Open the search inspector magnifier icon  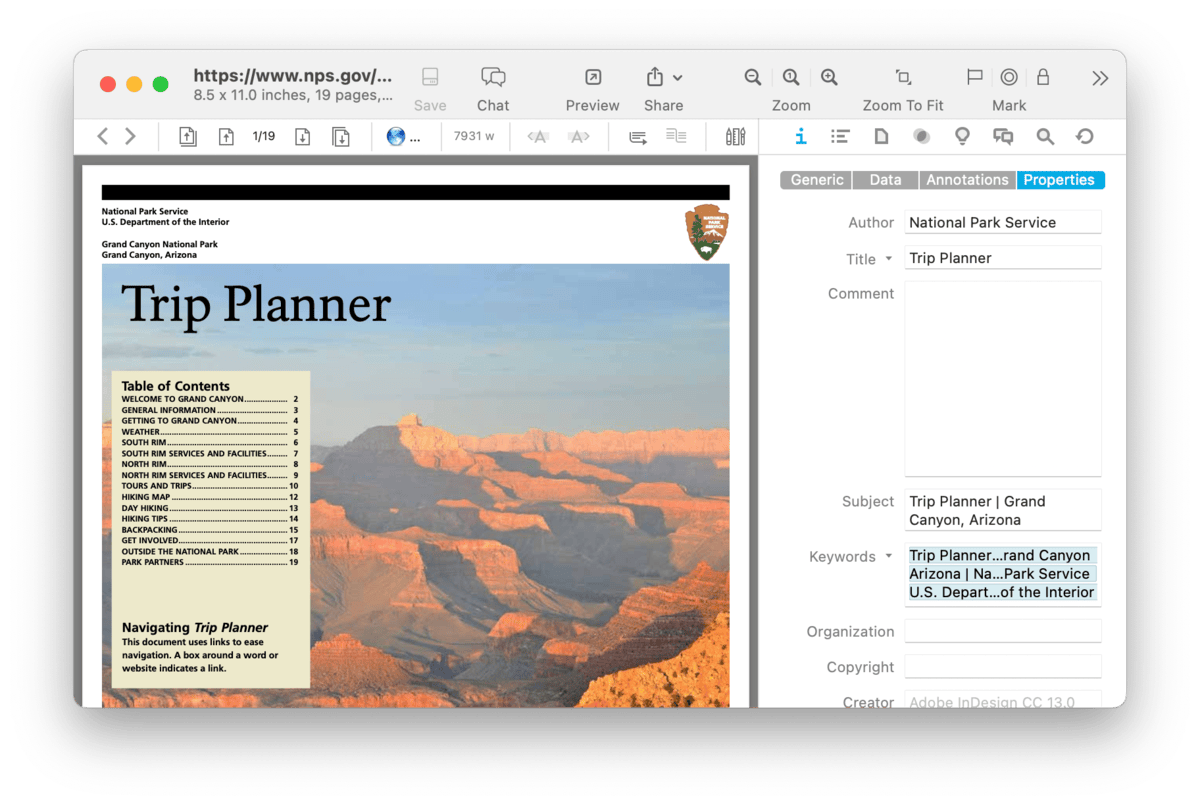[1045, 137]
